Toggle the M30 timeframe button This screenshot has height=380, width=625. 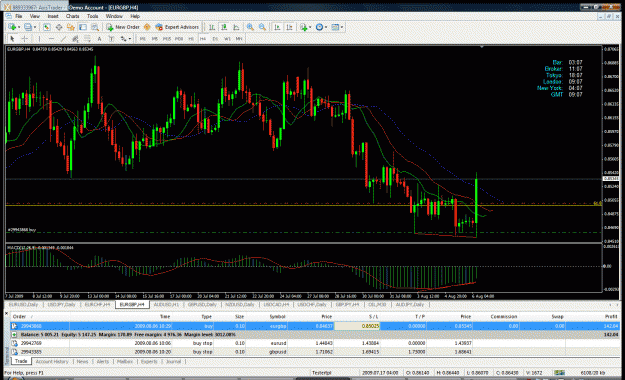click(179, 39)
